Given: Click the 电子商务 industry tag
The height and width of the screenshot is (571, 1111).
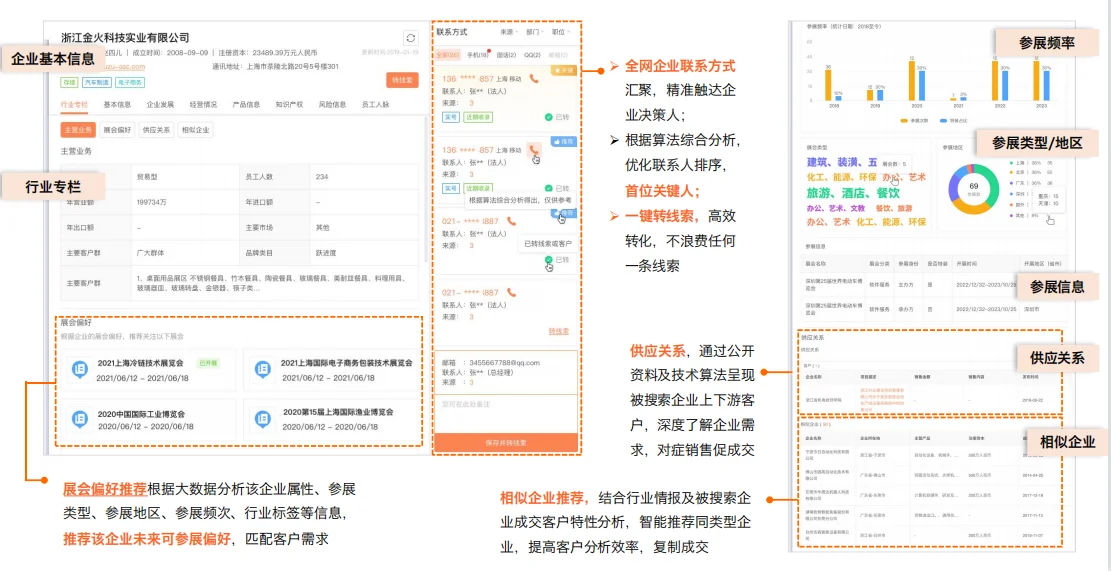Looking at the screenshot, I should 130,83.
